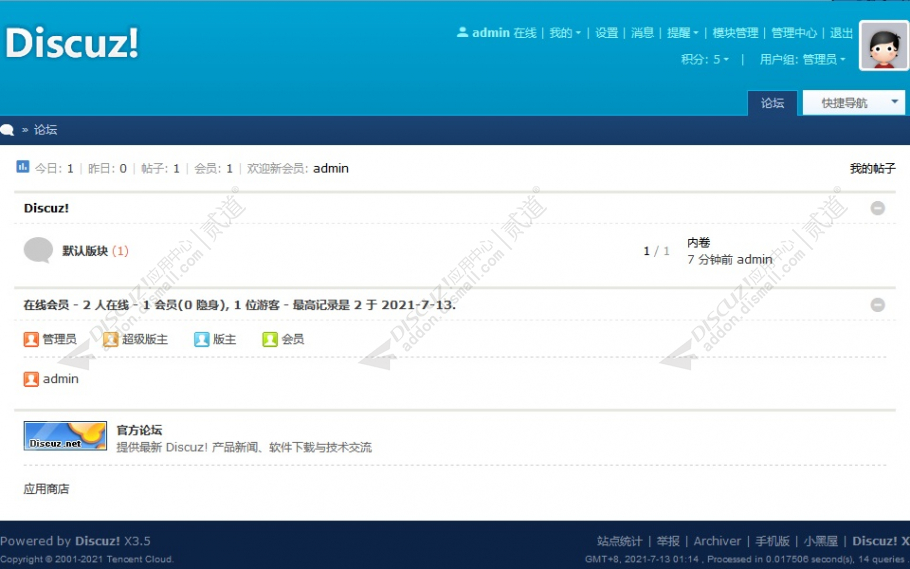
Task: Open online user admin in members list
Action: pyautogui.click(x=61, y=379)
